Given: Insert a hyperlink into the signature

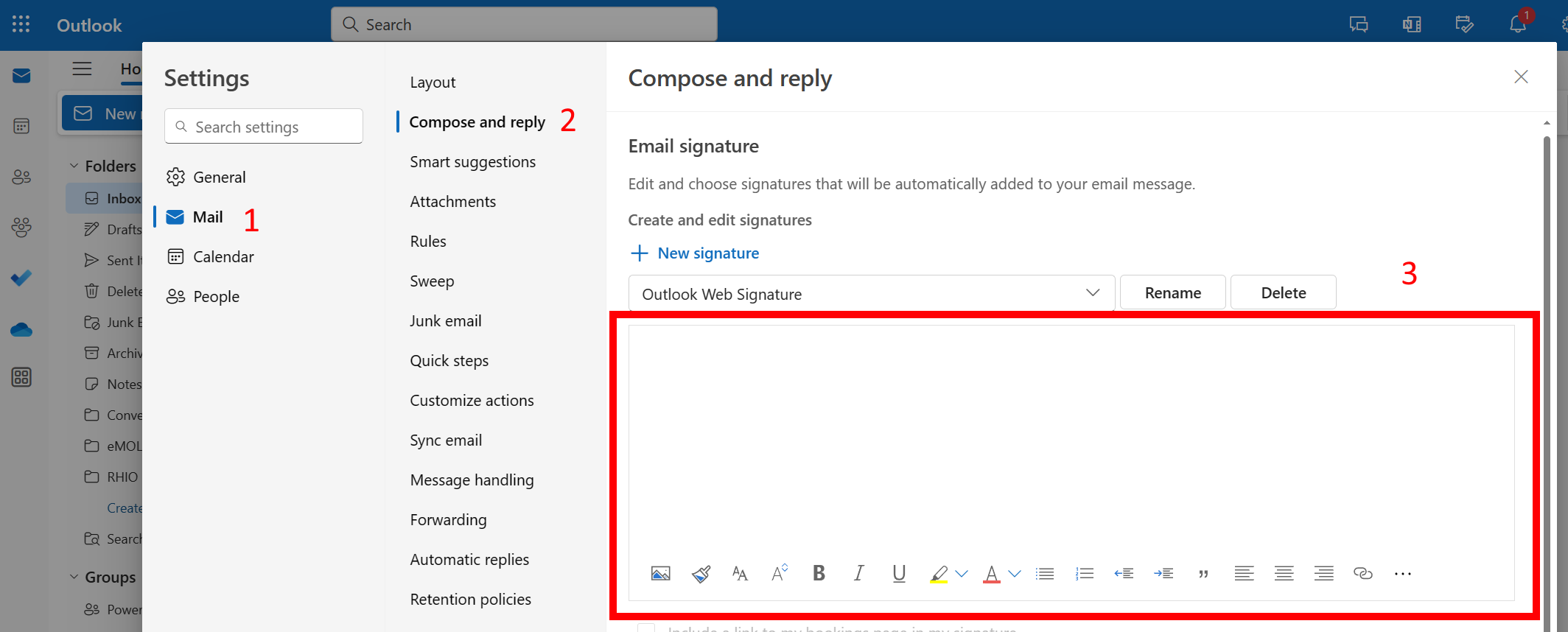Looking at the screenshot, I should point(1362,574).
